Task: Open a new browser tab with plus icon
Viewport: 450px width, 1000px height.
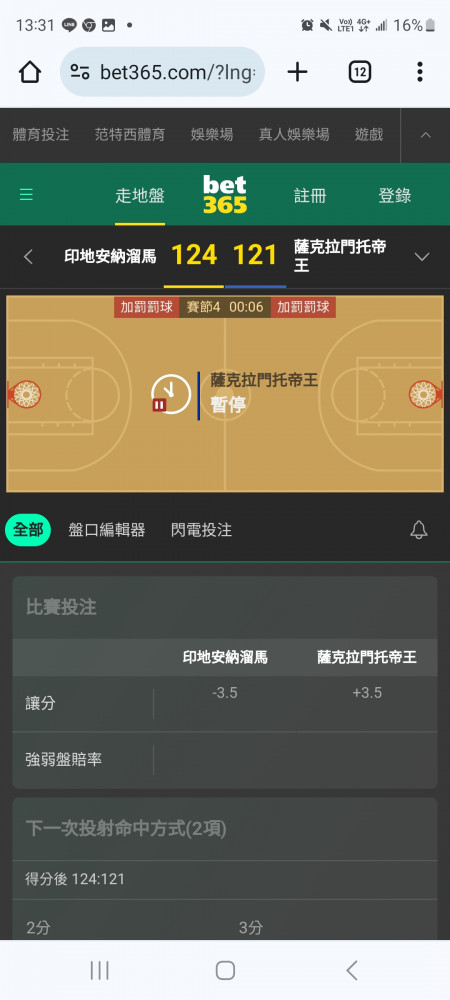Action: (297, 72)
